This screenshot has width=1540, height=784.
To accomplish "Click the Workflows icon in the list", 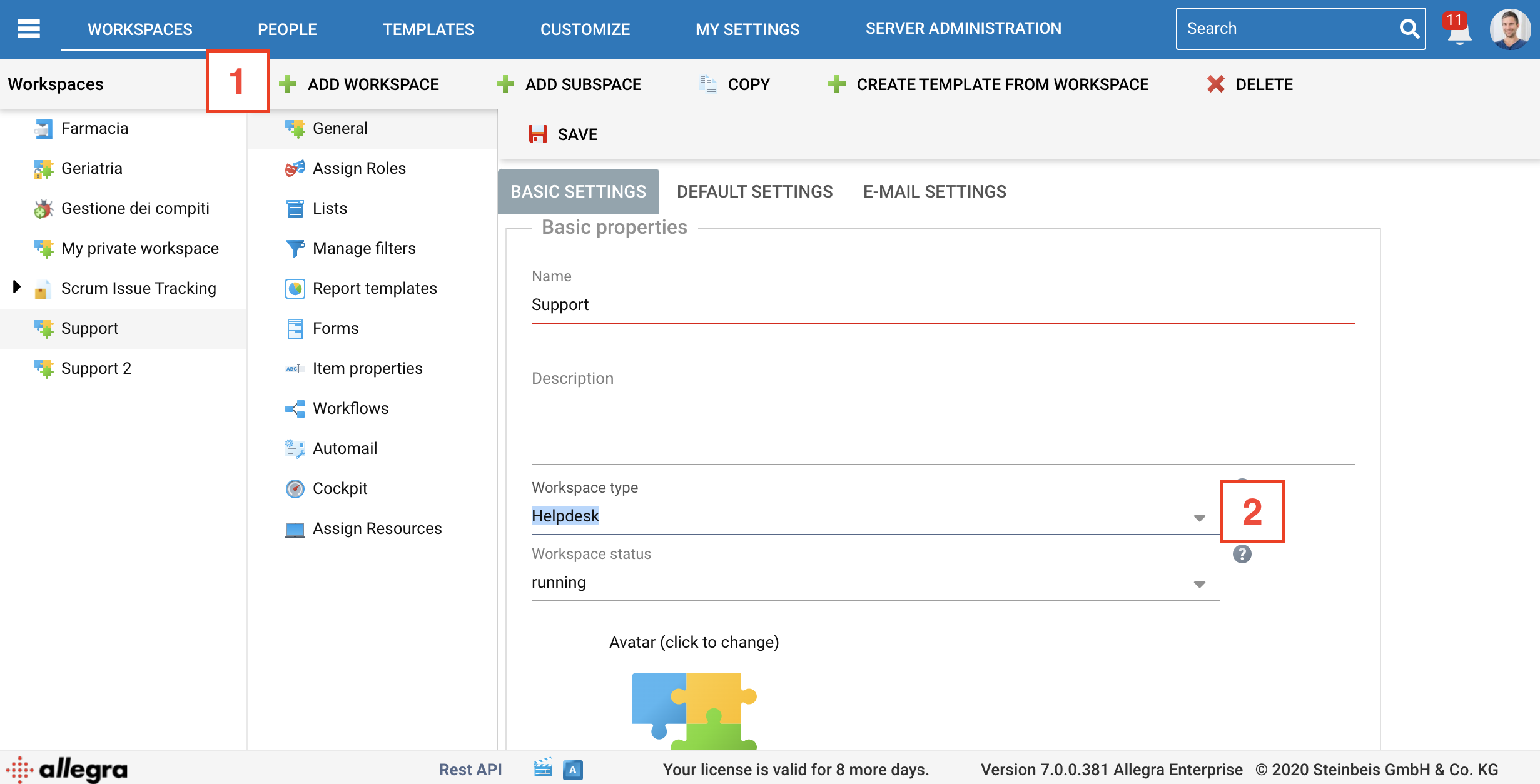I will click(x=295, y=408).
